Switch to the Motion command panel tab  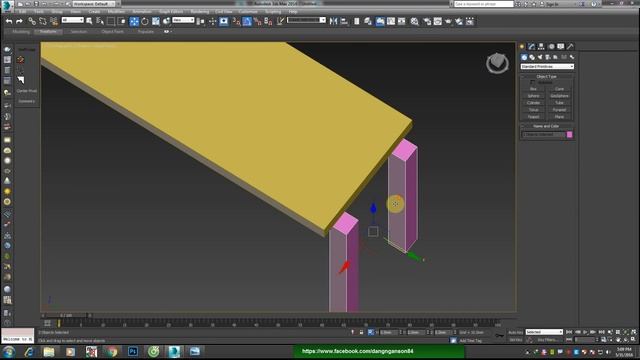click(x=551, y=47)
